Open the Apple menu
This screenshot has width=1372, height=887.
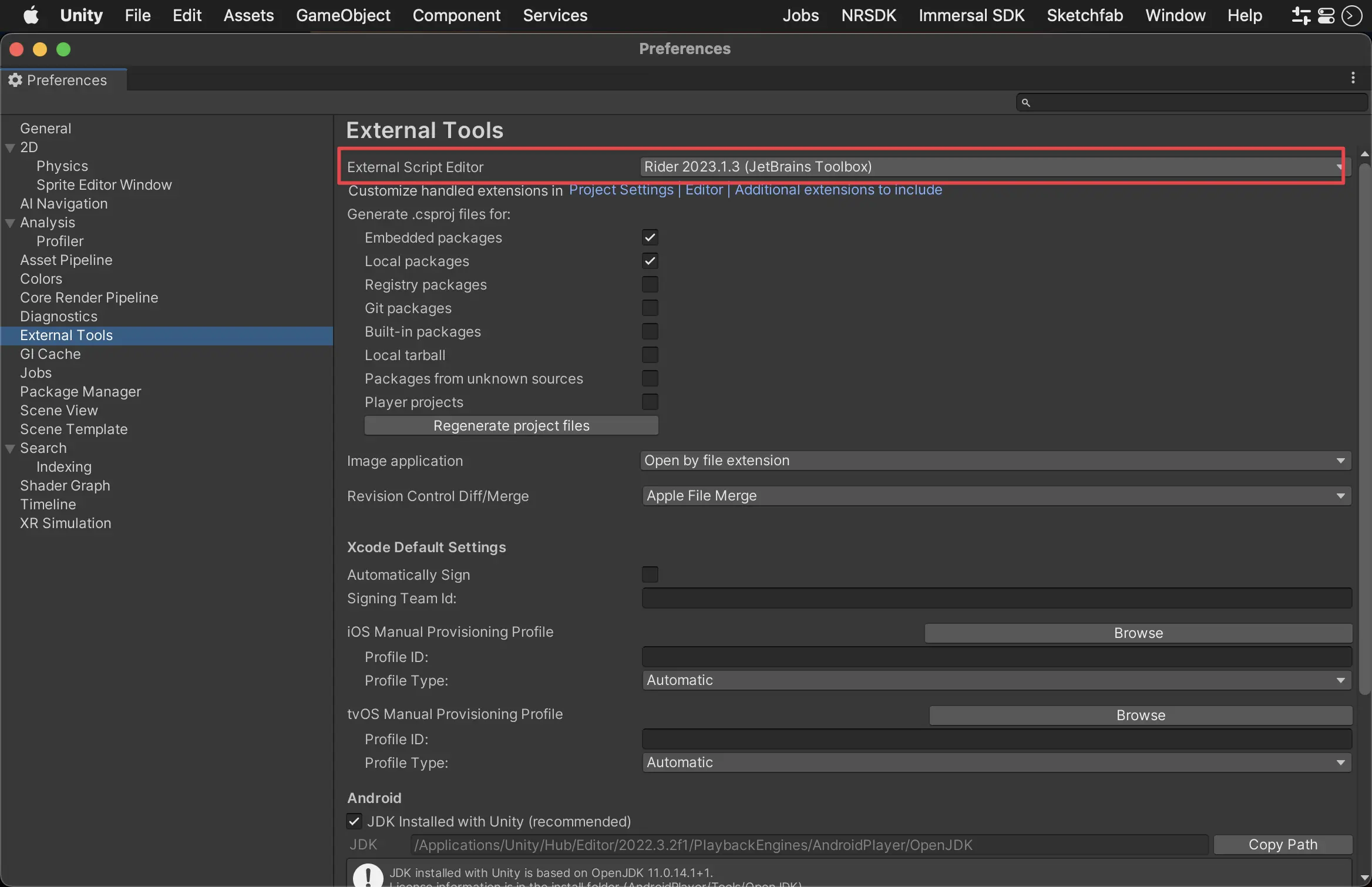tap(31, 15)
